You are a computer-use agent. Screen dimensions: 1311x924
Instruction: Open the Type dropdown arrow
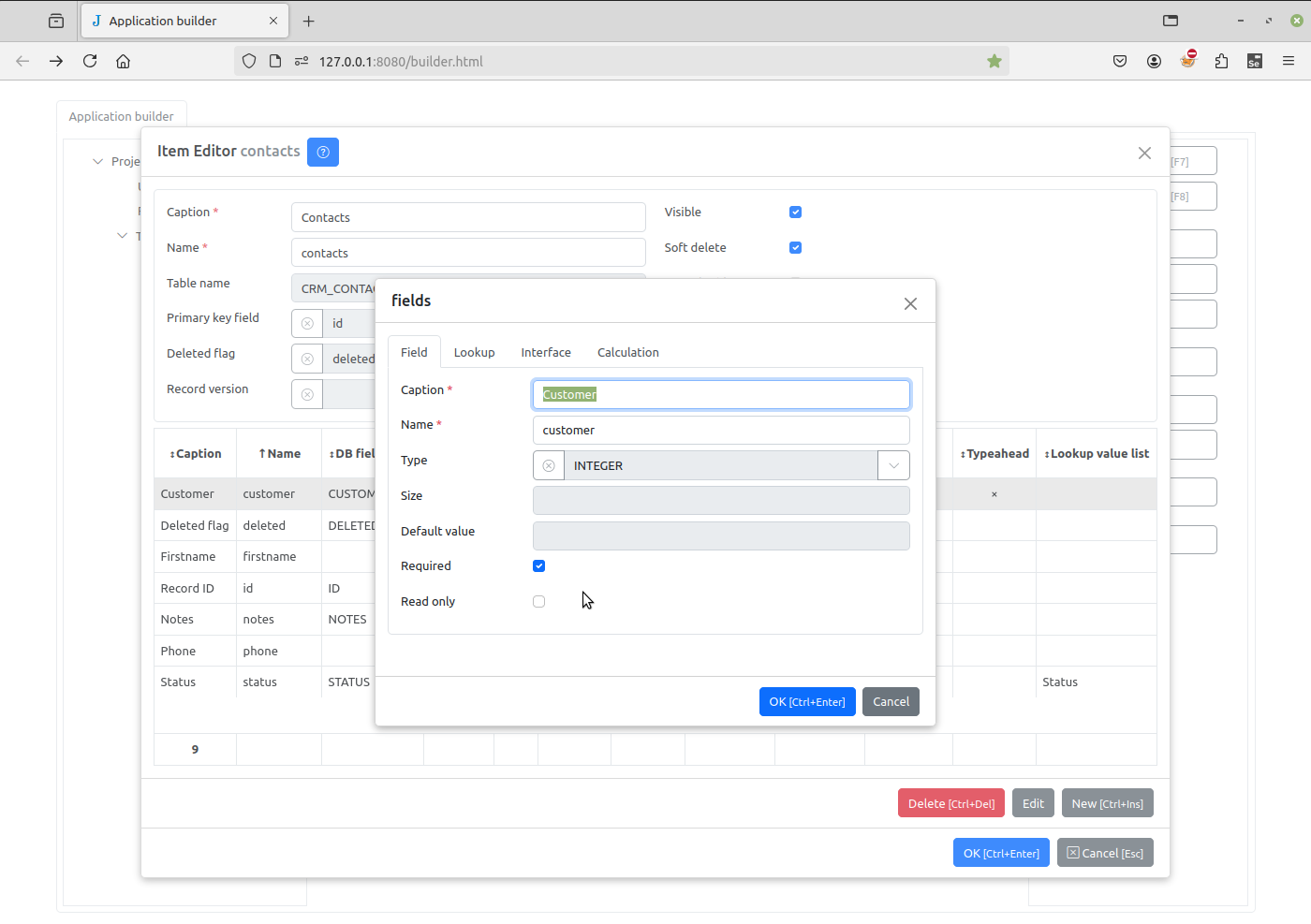(x=893, y=465)
